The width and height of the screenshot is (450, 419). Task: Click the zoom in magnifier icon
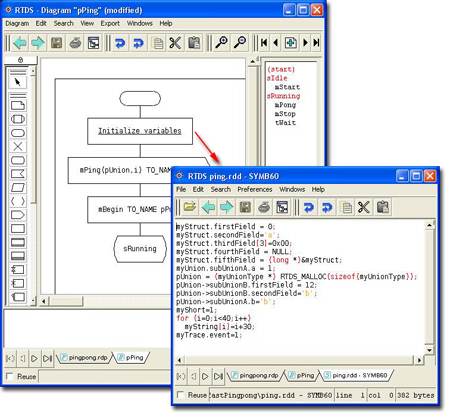pyautogui.click(x=221, y=43)
